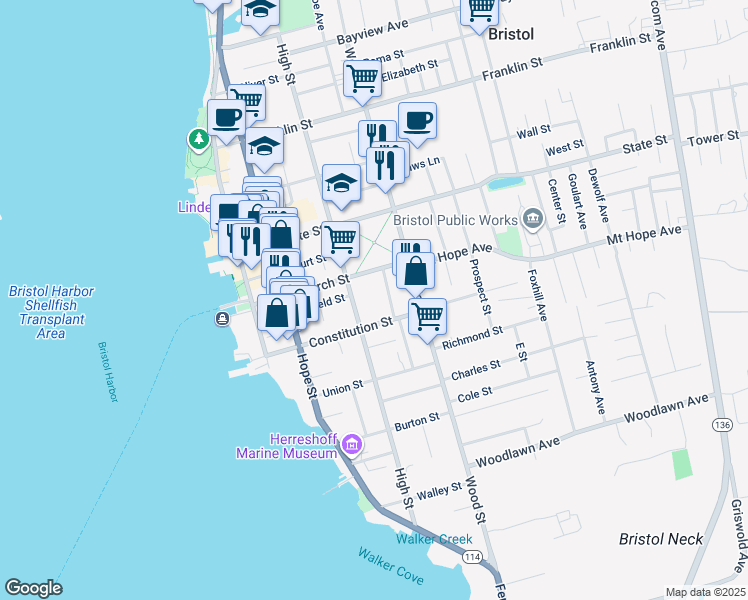Click the West St label

[565, 147]
